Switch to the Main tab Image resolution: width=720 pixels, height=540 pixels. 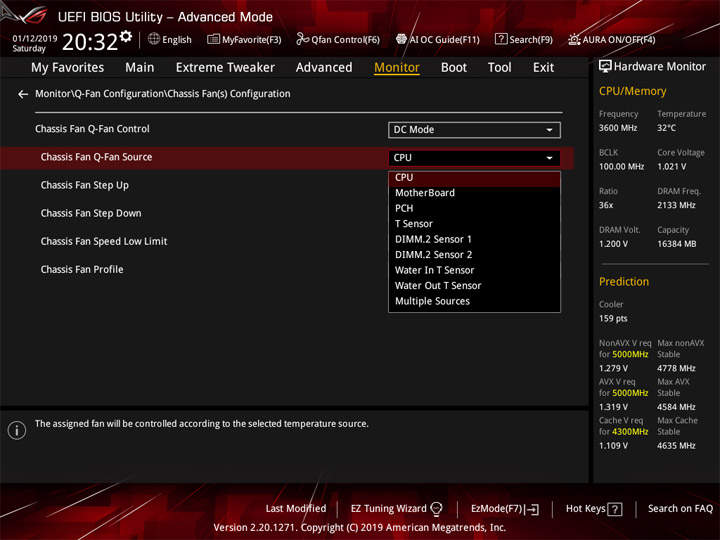[140, 68]
